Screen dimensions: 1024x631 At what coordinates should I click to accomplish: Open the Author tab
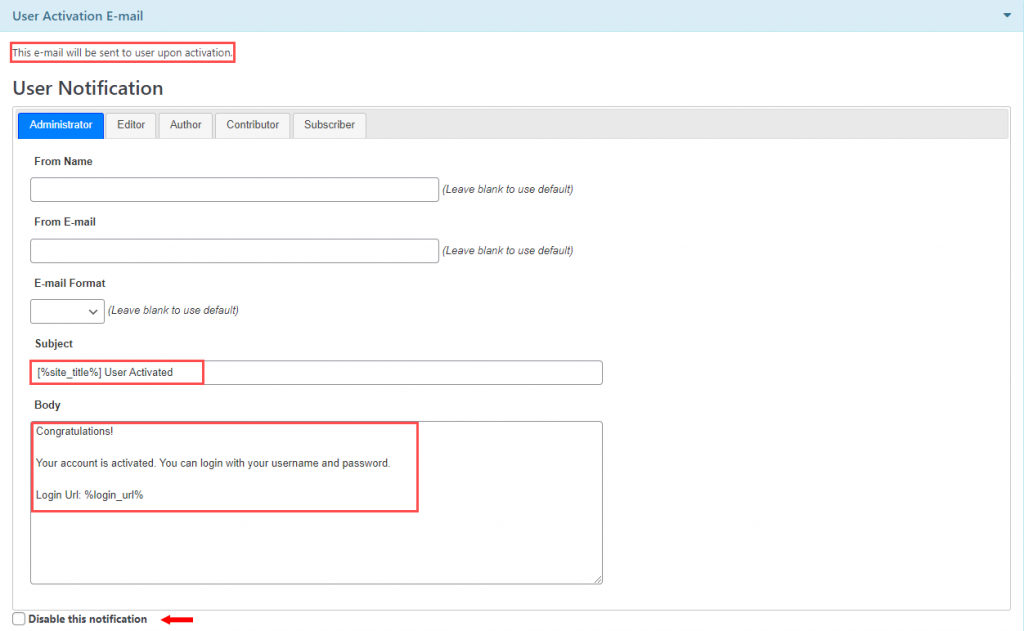coord(185,125)
